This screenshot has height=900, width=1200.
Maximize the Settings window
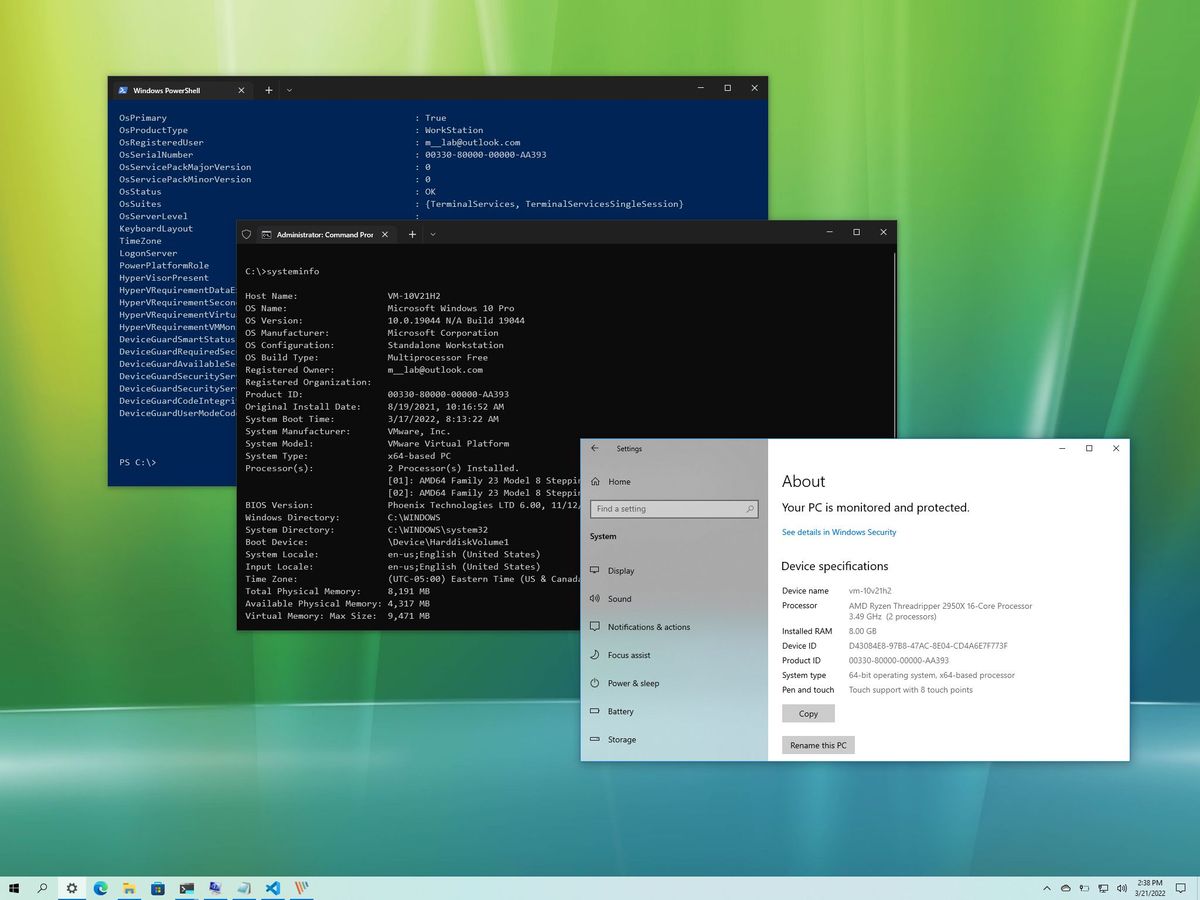click(x=1089, y=449)
